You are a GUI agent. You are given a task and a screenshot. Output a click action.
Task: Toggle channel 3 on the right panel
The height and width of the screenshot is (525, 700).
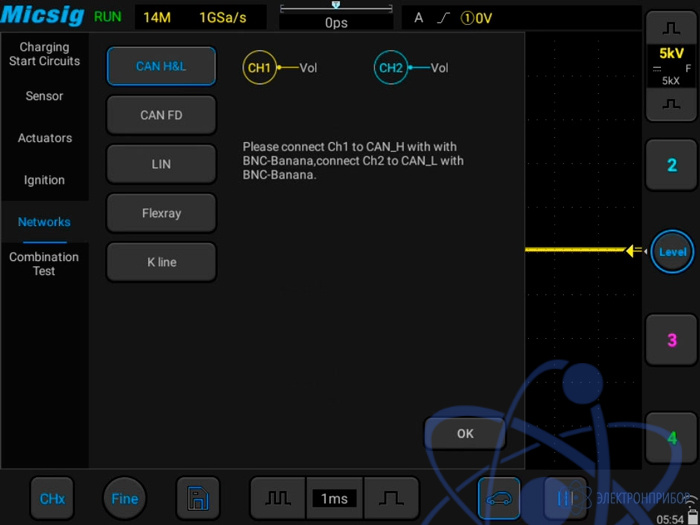click(671, 340)
